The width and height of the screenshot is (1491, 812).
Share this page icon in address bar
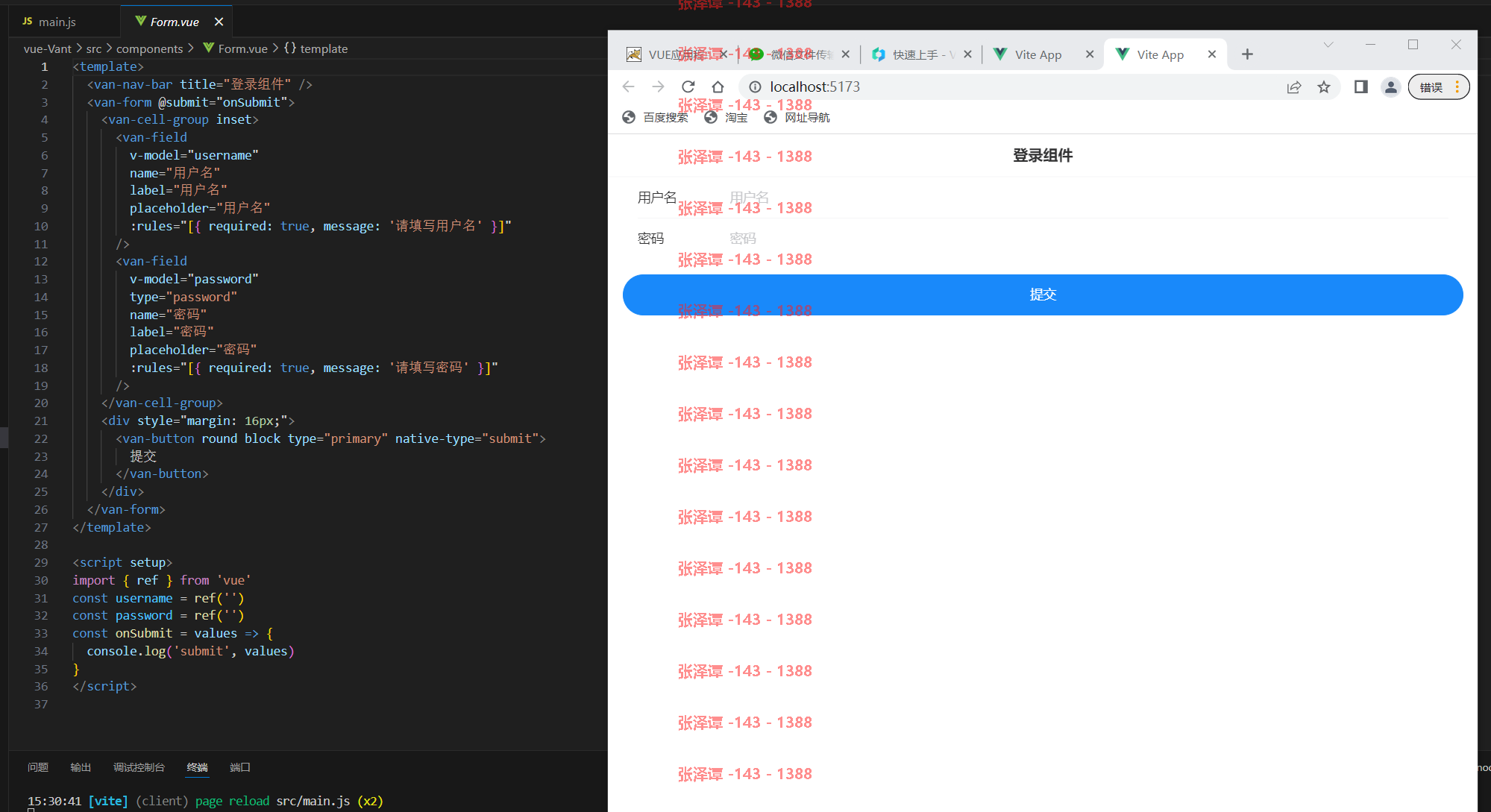(1294, 86)
